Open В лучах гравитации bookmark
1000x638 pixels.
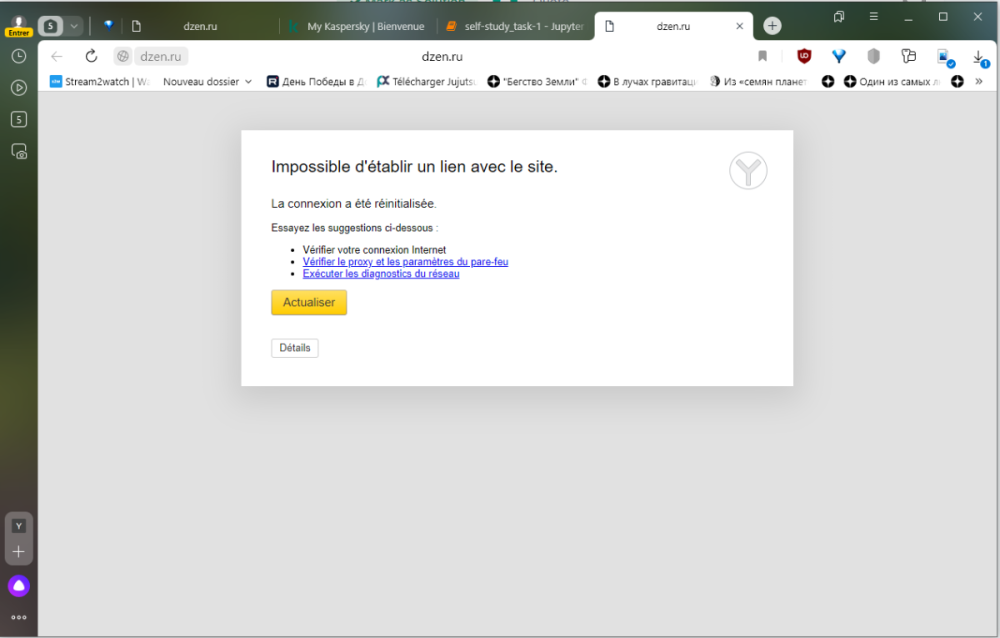pyautogui.click(x=647, y=82)
